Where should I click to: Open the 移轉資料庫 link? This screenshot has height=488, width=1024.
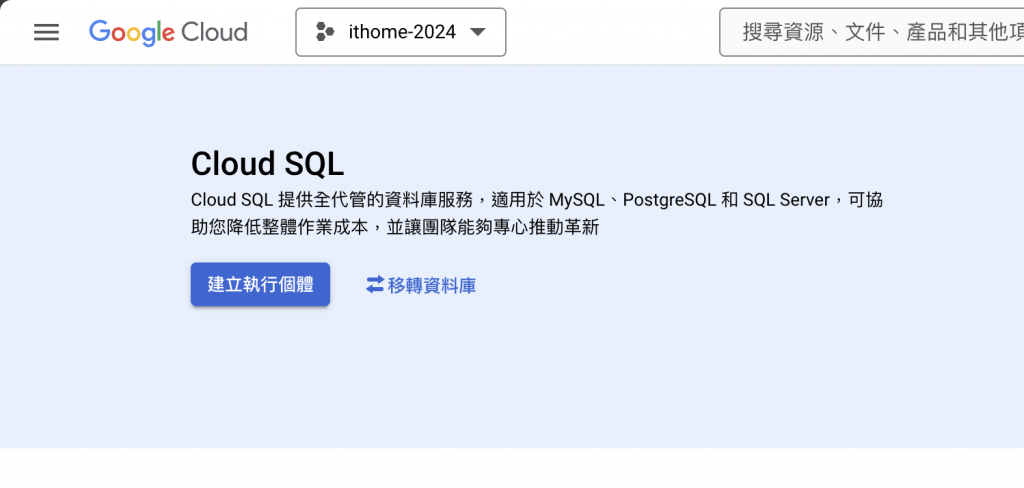[x=421, y=285]
